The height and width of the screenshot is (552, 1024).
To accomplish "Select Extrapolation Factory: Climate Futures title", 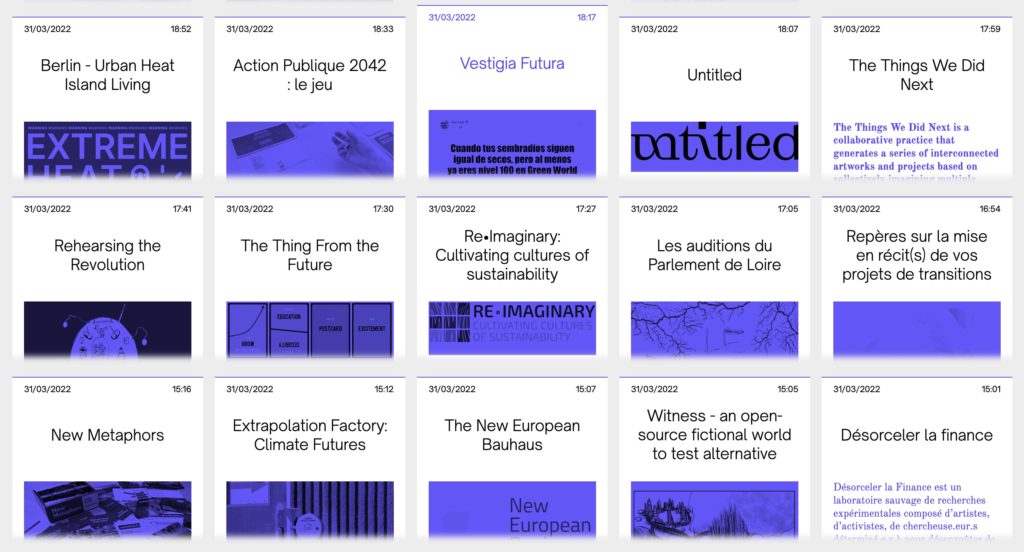I will 310,435.
